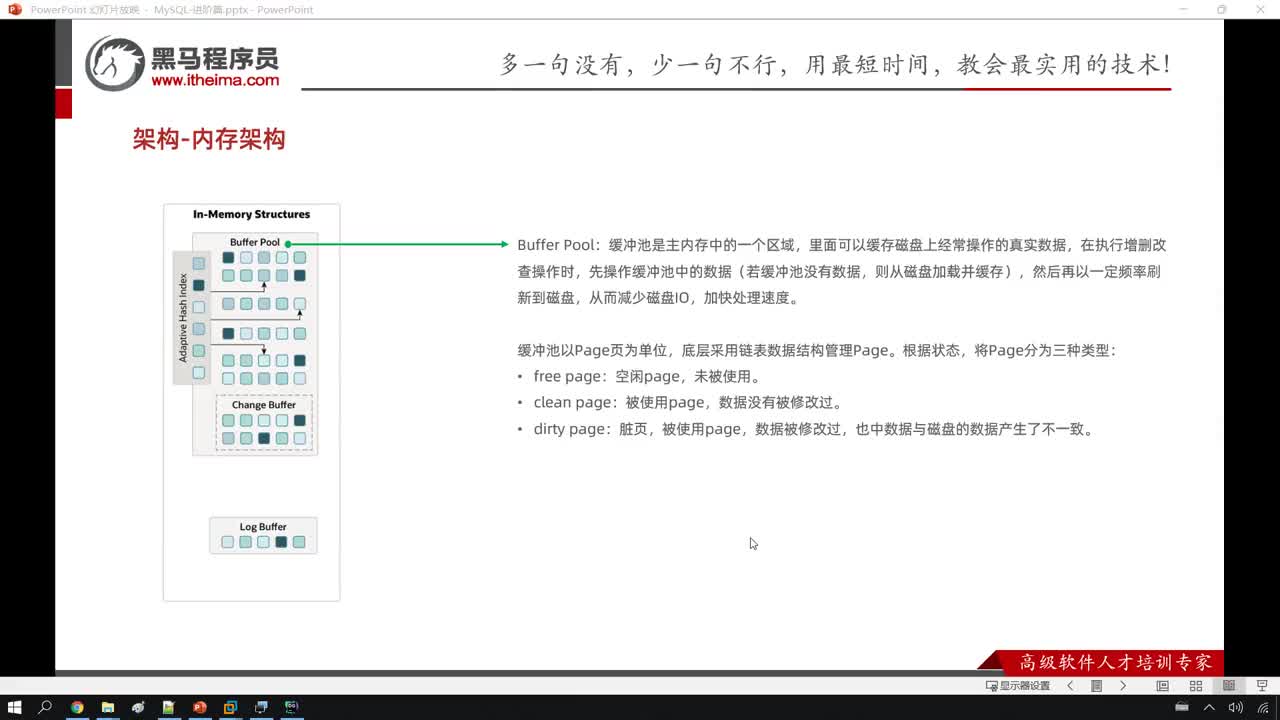Switch to Reading view
The height and width of the screenshot is (720, 1280).
click(1229, 686)
